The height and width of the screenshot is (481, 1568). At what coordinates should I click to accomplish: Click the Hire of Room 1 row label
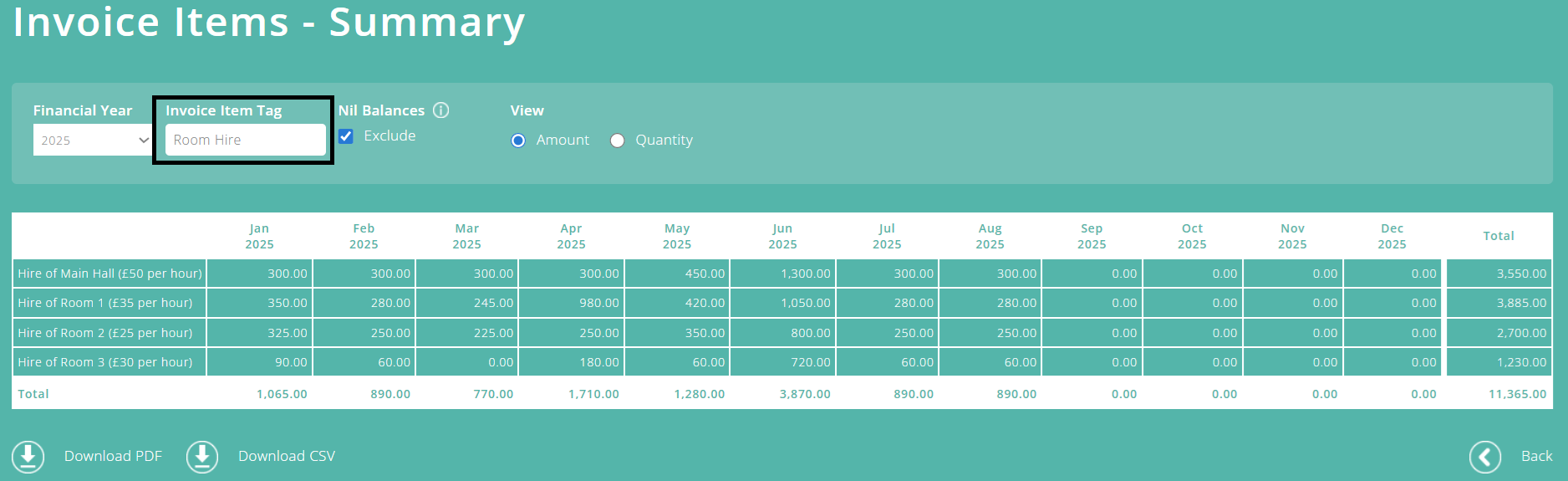[x=105, y=303]
